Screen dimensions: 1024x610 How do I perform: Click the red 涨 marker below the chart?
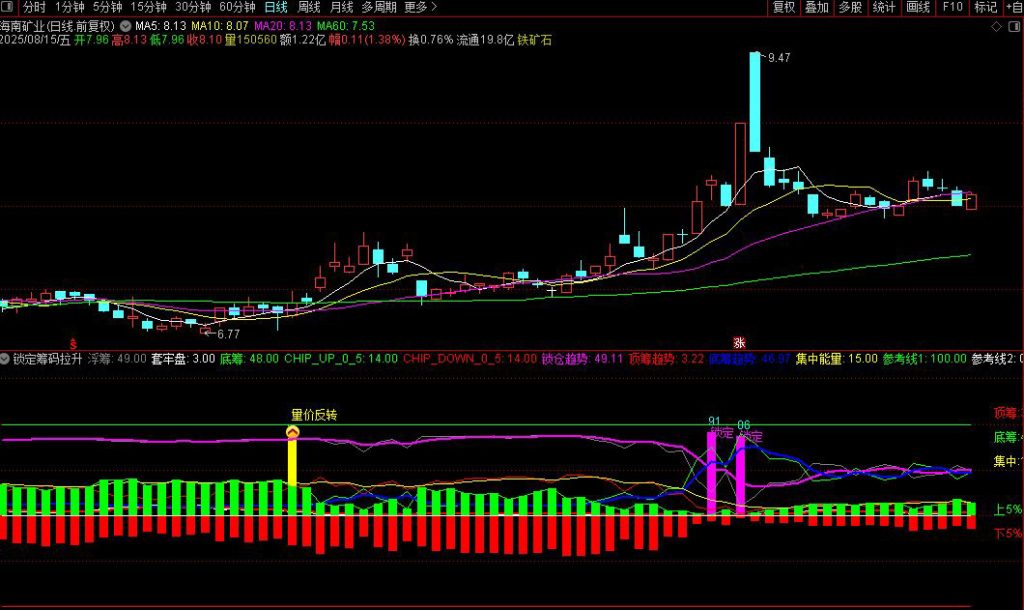(740, 342)
